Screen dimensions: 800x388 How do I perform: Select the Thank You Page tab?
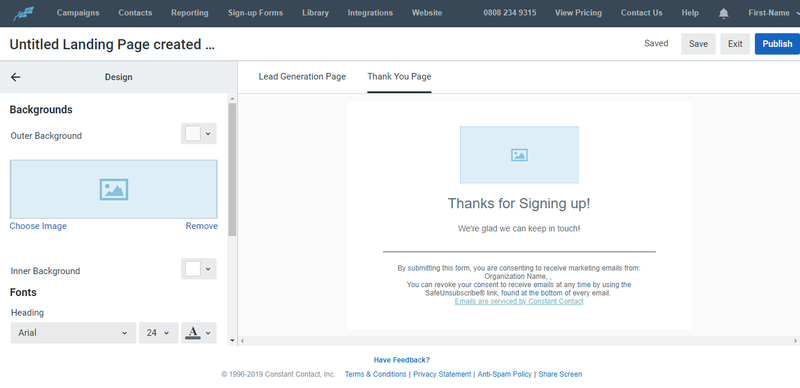[x=399, y=77]
